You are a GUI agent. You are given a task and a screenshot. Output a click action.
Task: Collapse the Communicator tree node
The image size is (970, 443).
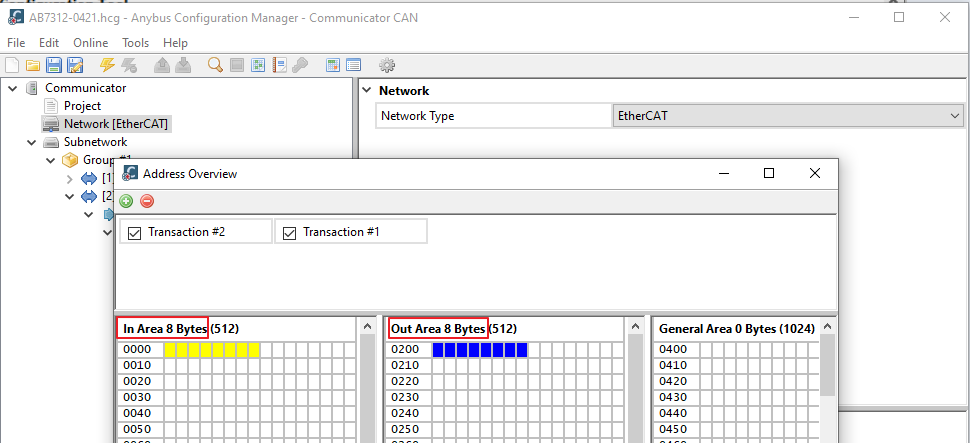(12, 88)
